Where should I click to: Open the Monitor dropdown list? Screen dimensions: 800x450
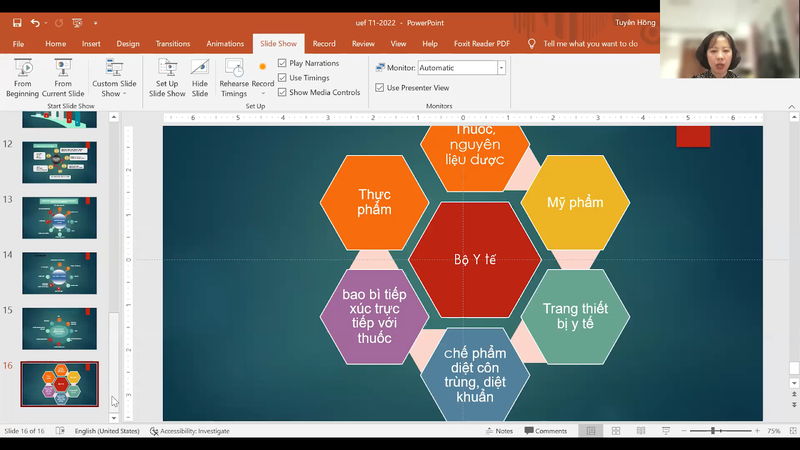point(501,68)
